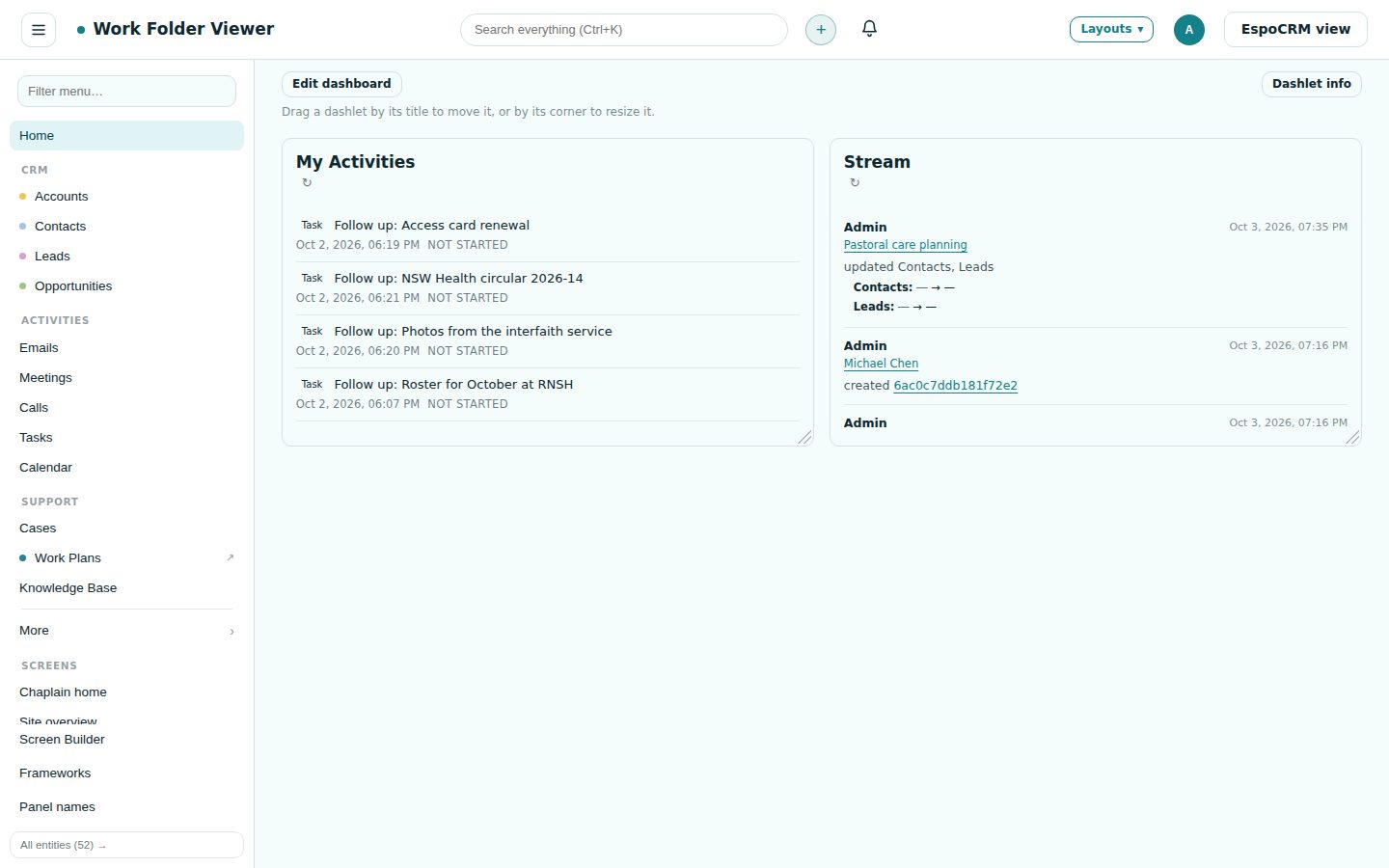Open Work Plans external arrow icon
The width and height of the screenshot is (1389, 868).
[x=230, y=557]
